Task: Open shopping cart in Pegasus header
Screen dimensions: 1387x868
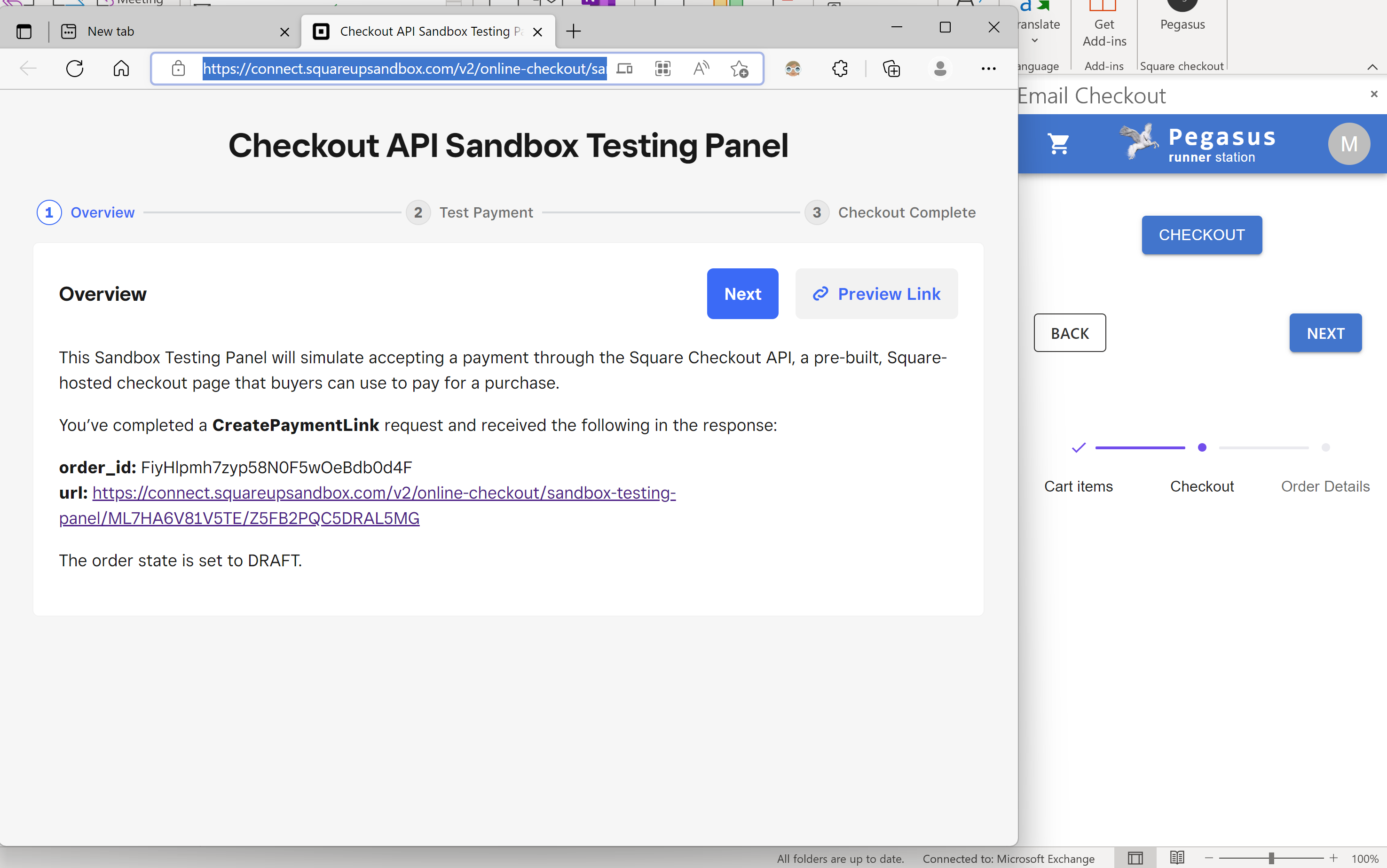Action: click(1058, 143)
